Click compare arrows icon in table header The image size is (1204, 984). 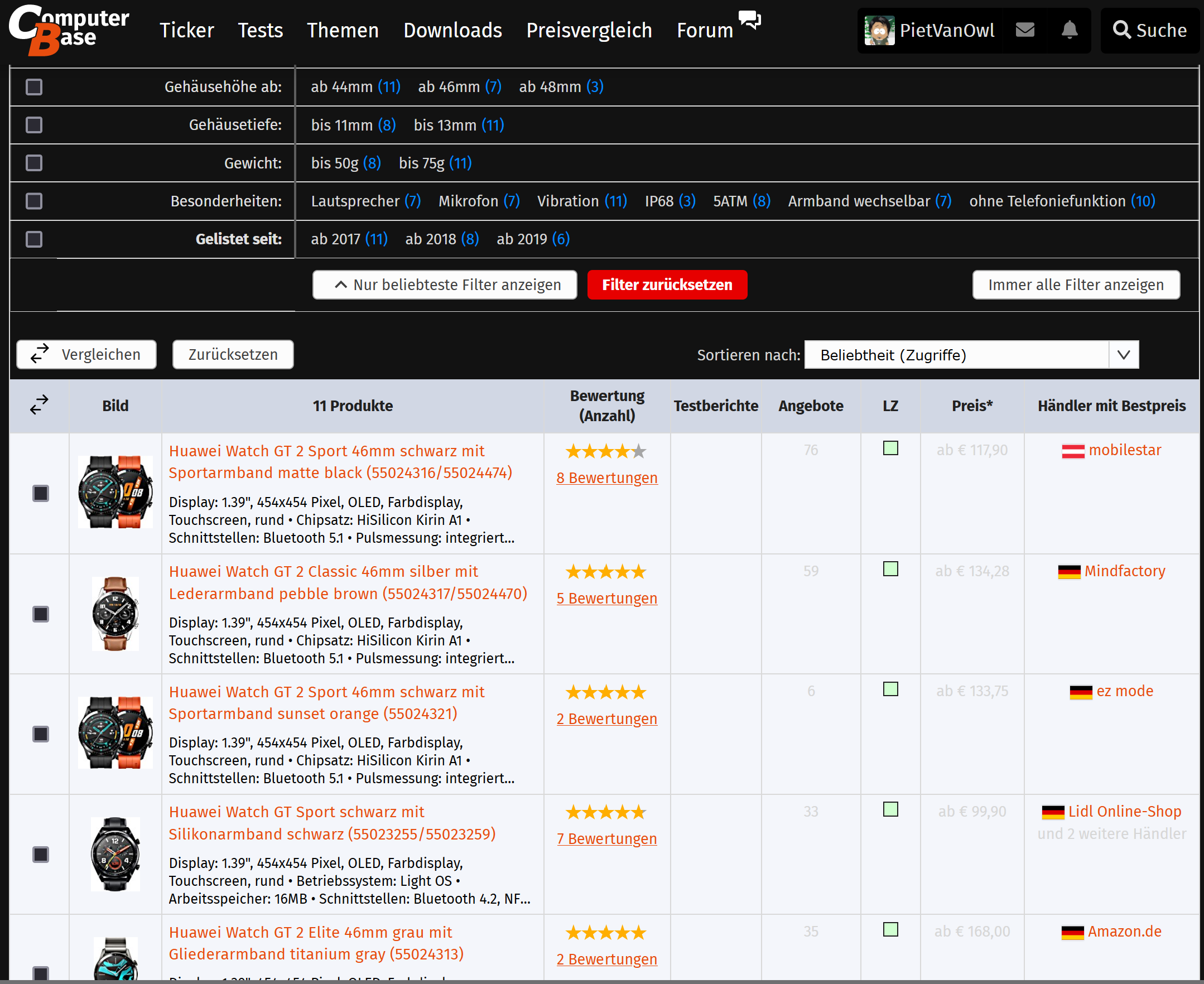coord(39,405)
